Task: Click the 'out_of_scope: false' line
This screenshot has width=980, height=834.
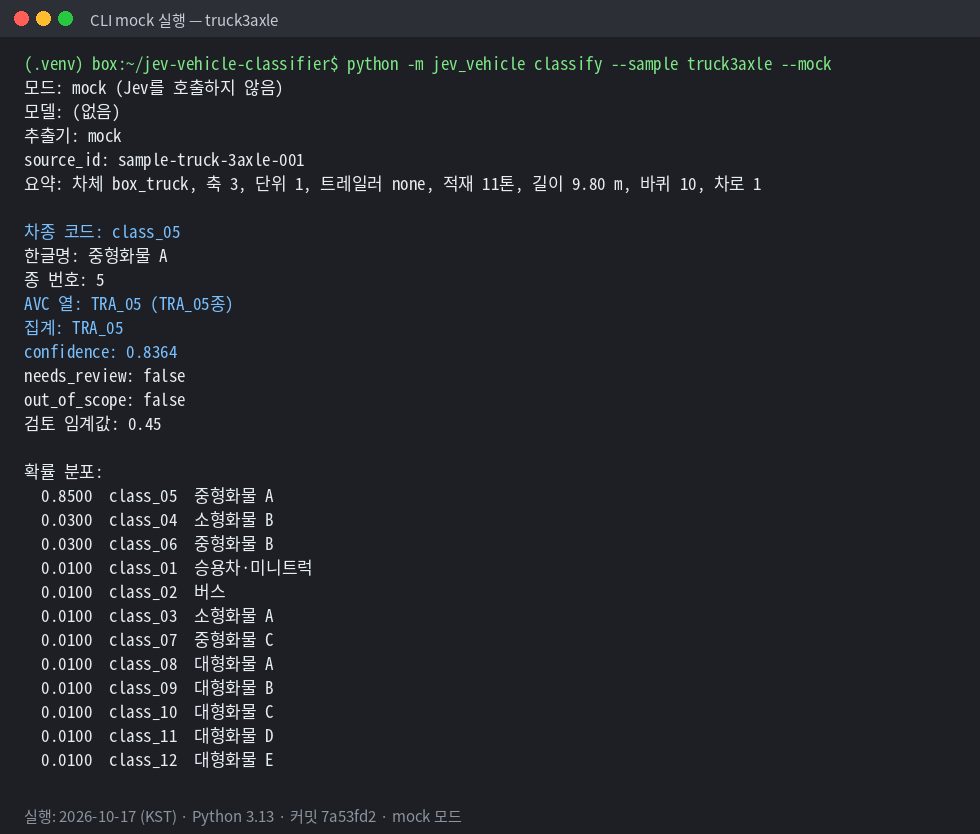Action: point(104,399)
